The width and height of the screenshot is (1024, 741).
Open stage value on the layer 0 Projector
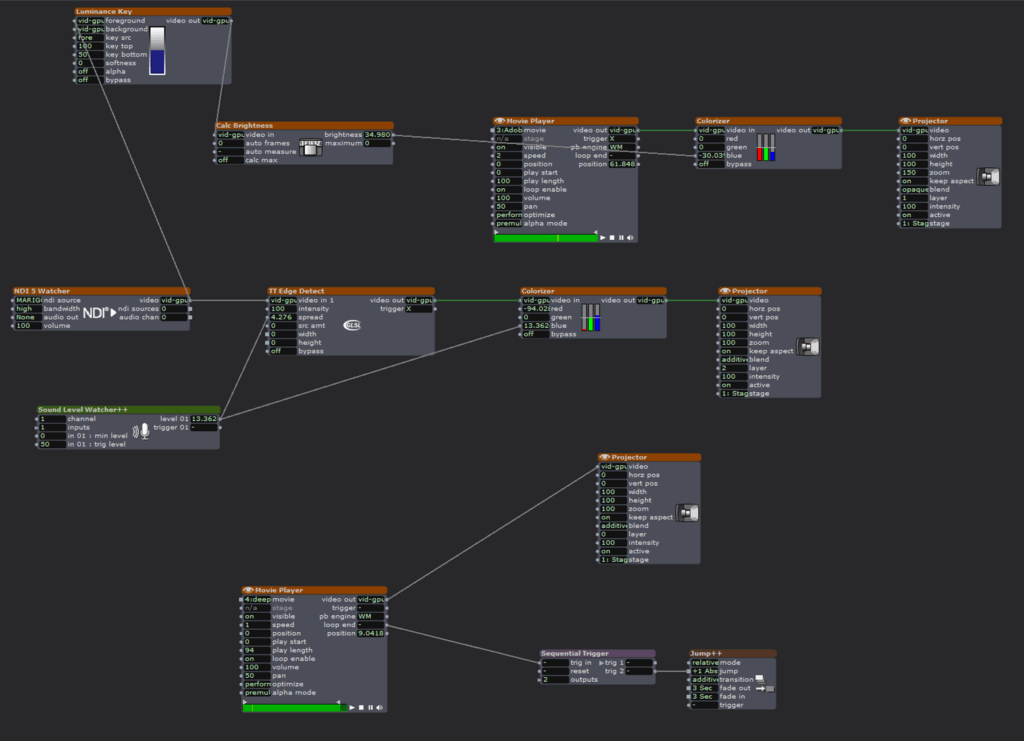[x=614, y=560]
